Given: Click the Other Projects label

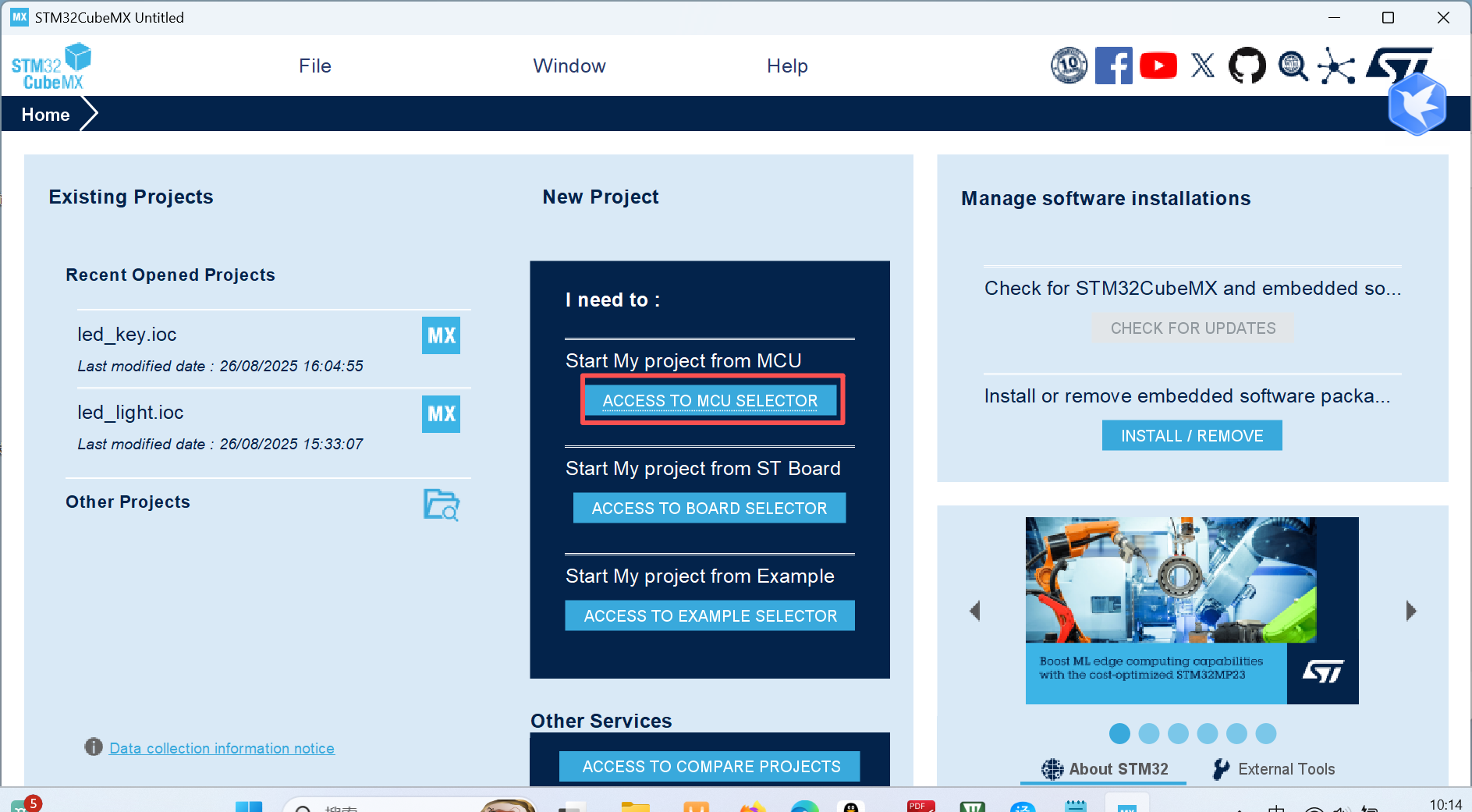Looking at the screenshot, I should click(x=128, y=502).
